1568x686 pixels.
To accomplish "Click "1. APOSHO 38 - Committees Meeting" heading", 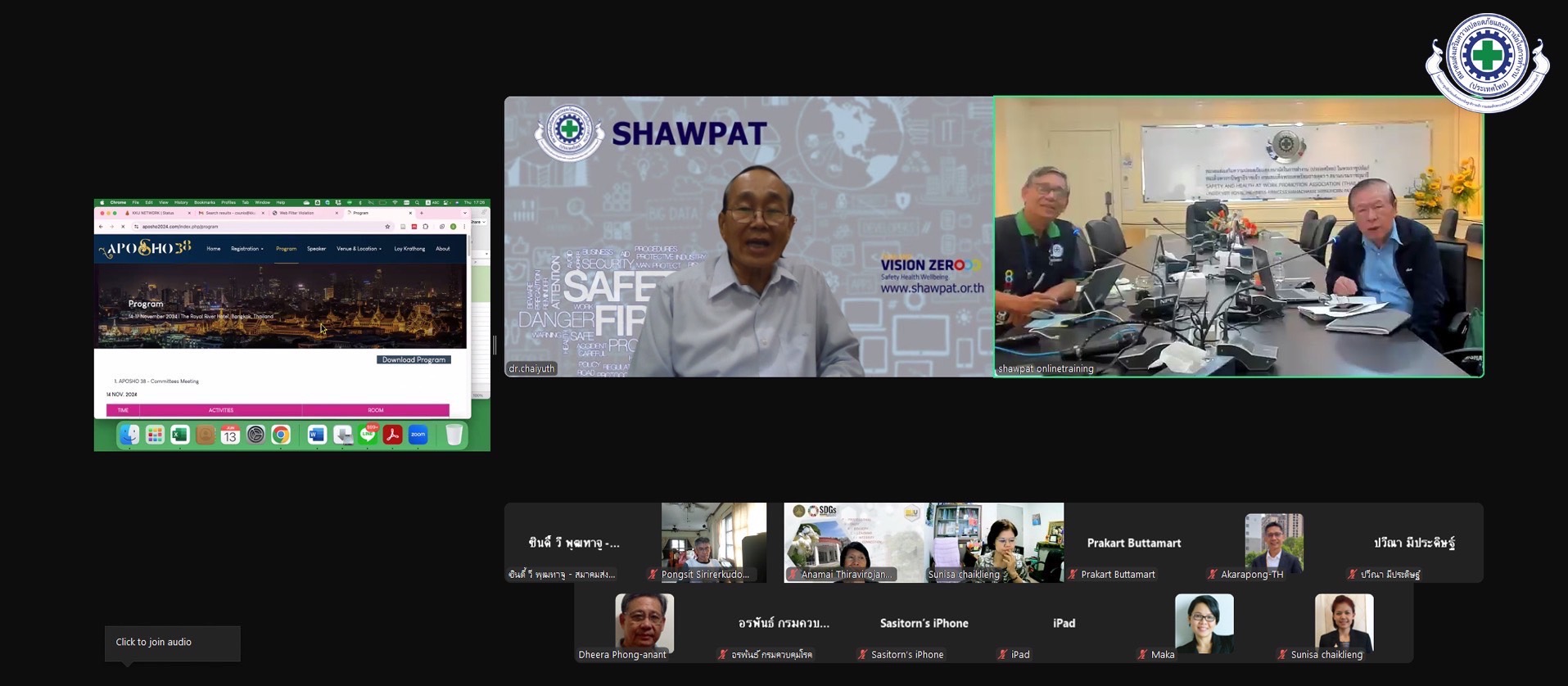I will coord(156,381).
